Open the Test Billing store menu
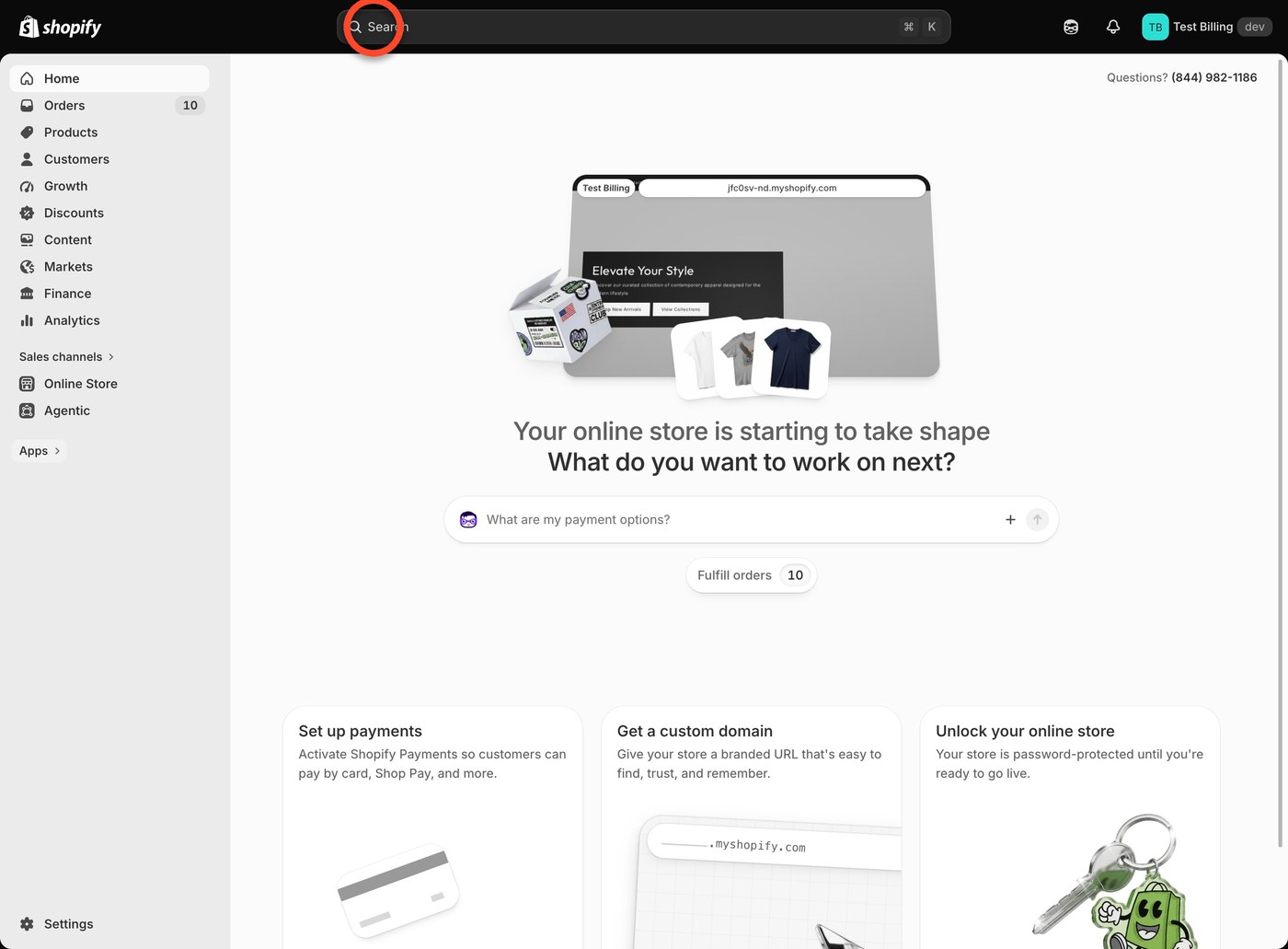Screen dimensions: 1288x949 coord(1206,27)
